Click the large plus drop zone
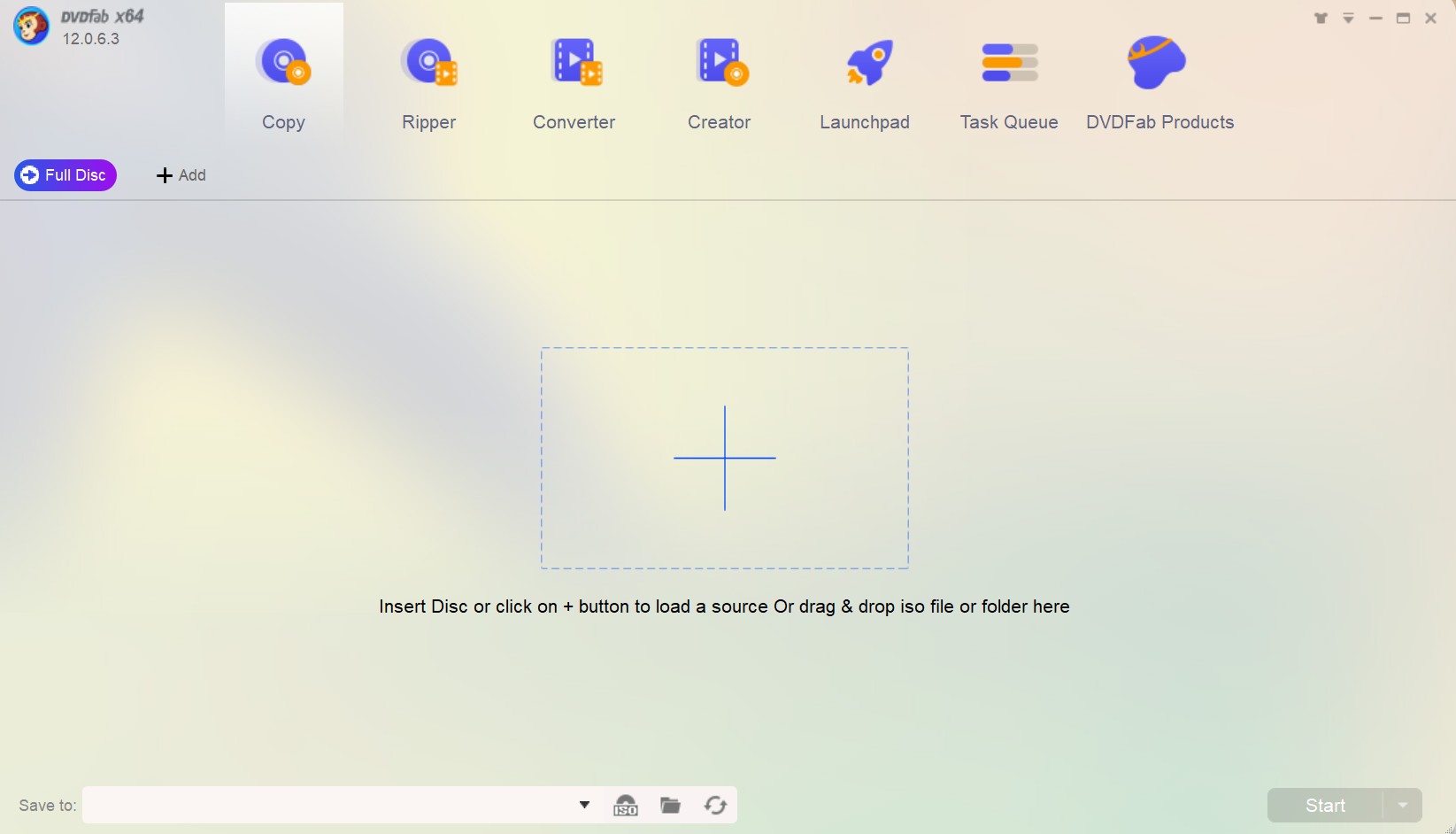1456x834 pixels. point(725,458)
